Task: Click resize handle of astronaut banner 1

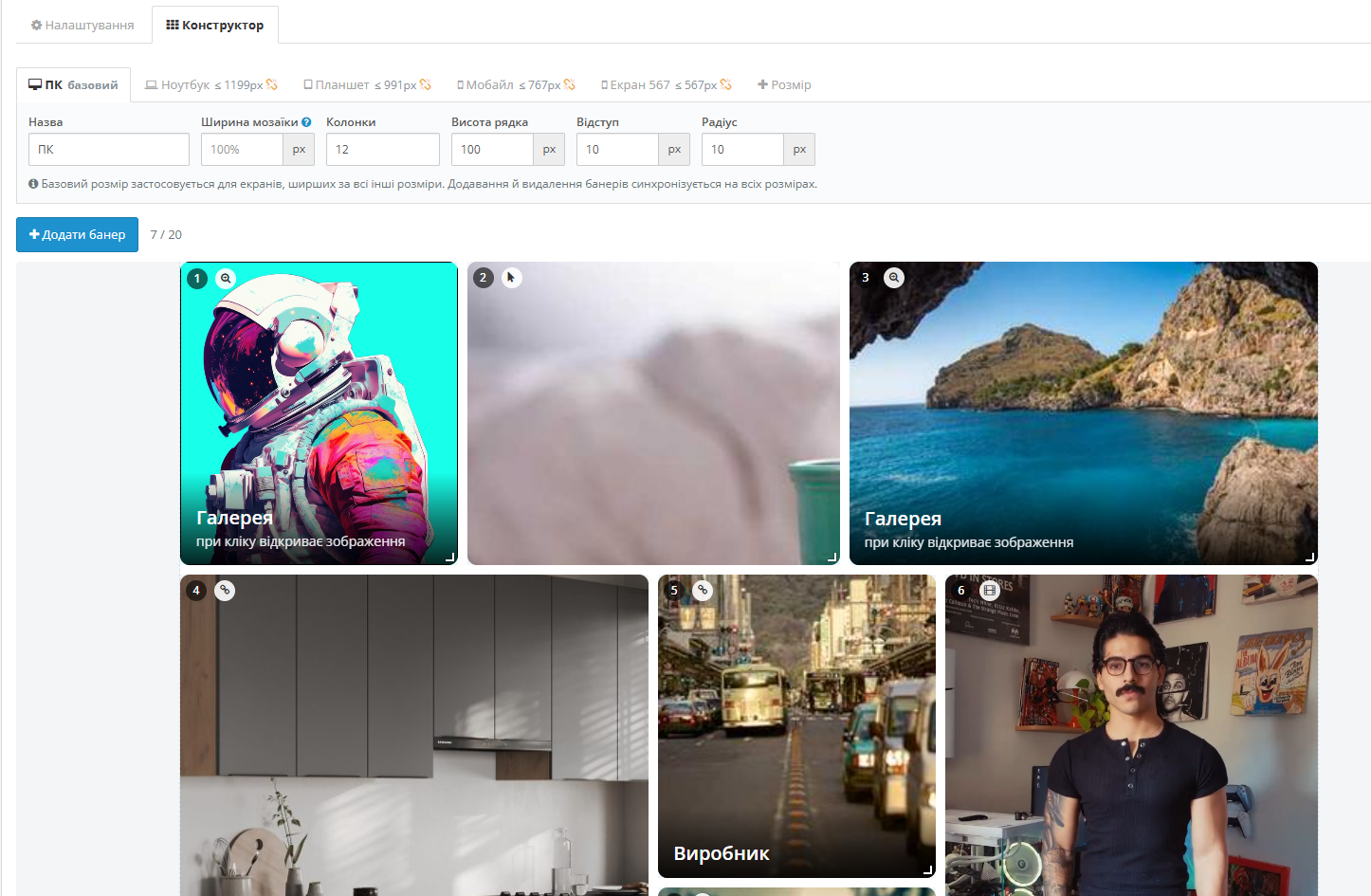Action: point(450,558)
